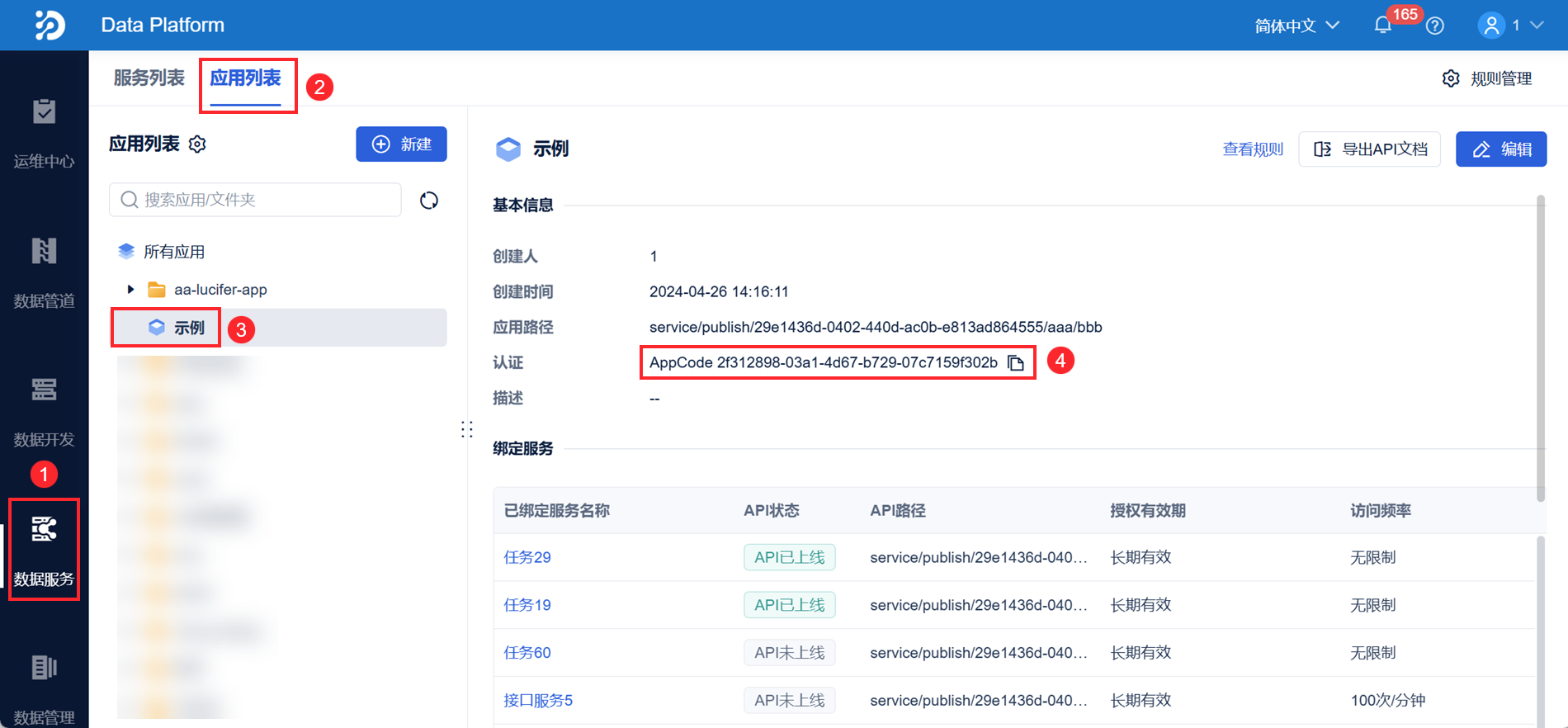Focus the 搜索应用/文件夹 search field

click(255, 200)
